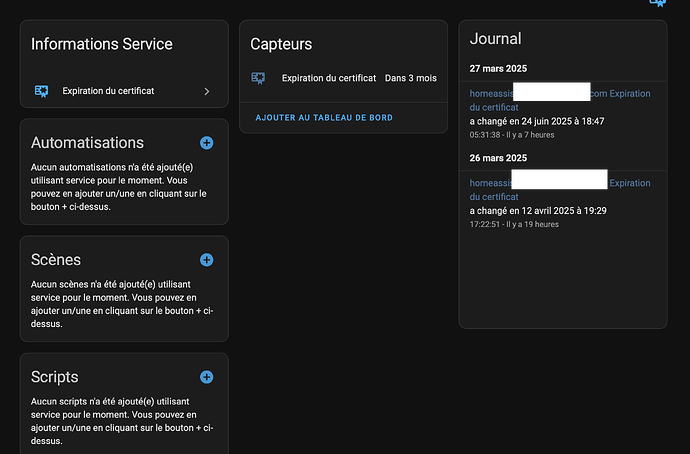
Task: Open the Expiration du certificat sensor in Capteurs
Action: click(x=343, y=78)
